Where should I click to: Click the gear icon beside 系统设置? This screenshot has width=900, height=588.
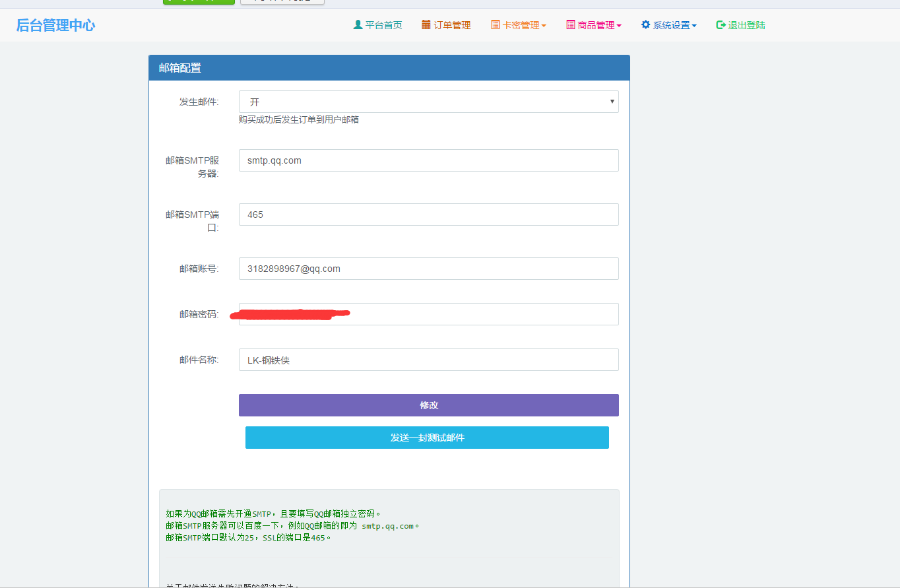(646, 25)
